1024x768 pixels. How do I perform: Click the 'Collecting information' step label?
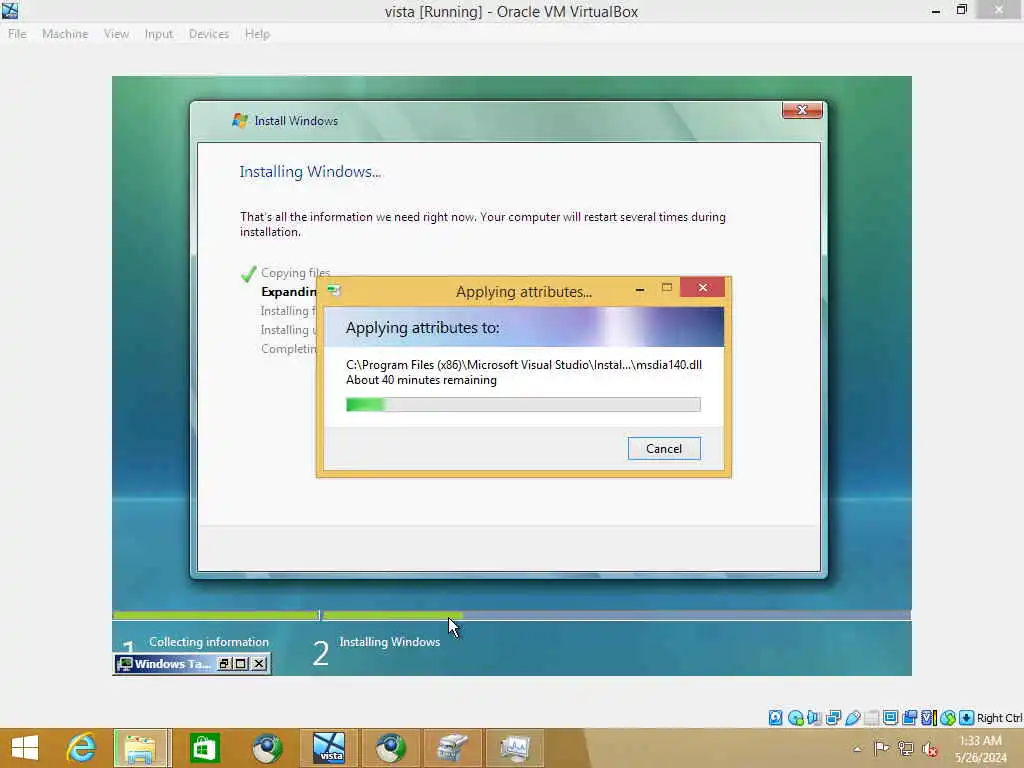click(x=209, y=642)
